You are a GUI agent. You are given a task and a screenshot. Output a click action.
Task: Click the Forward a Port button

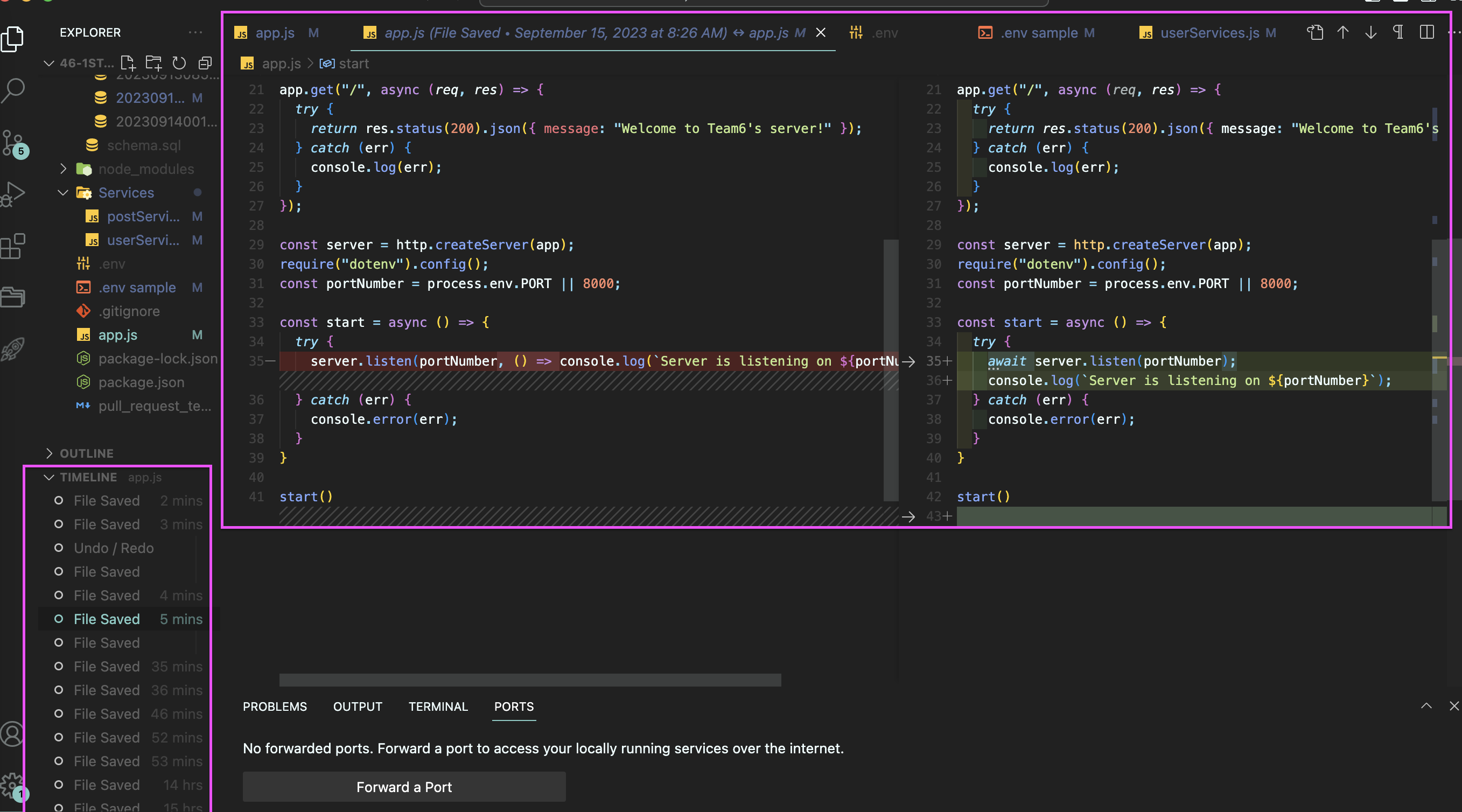pyautogui.click(x=403, y=787)
